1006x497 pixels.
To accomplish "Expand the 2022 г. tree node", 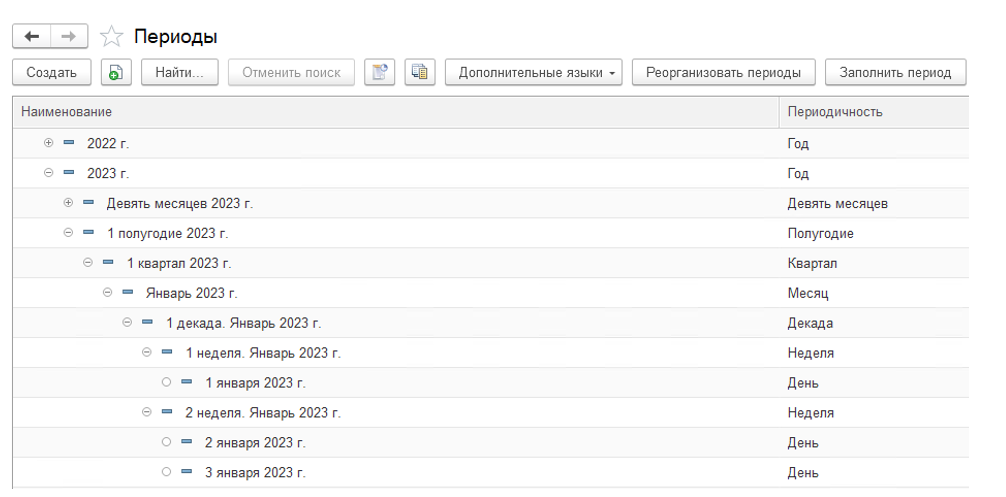I will tap(48, 143).
